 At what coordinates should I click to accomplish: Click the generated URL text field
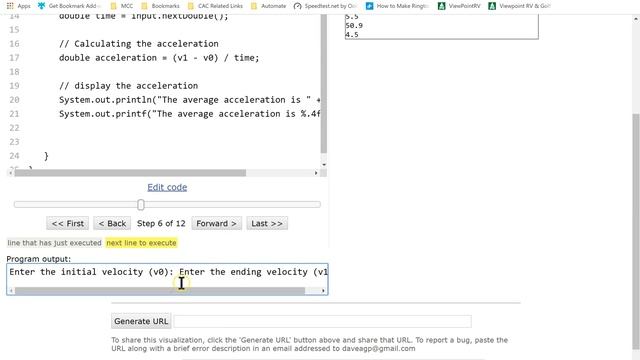pos(322,321)
